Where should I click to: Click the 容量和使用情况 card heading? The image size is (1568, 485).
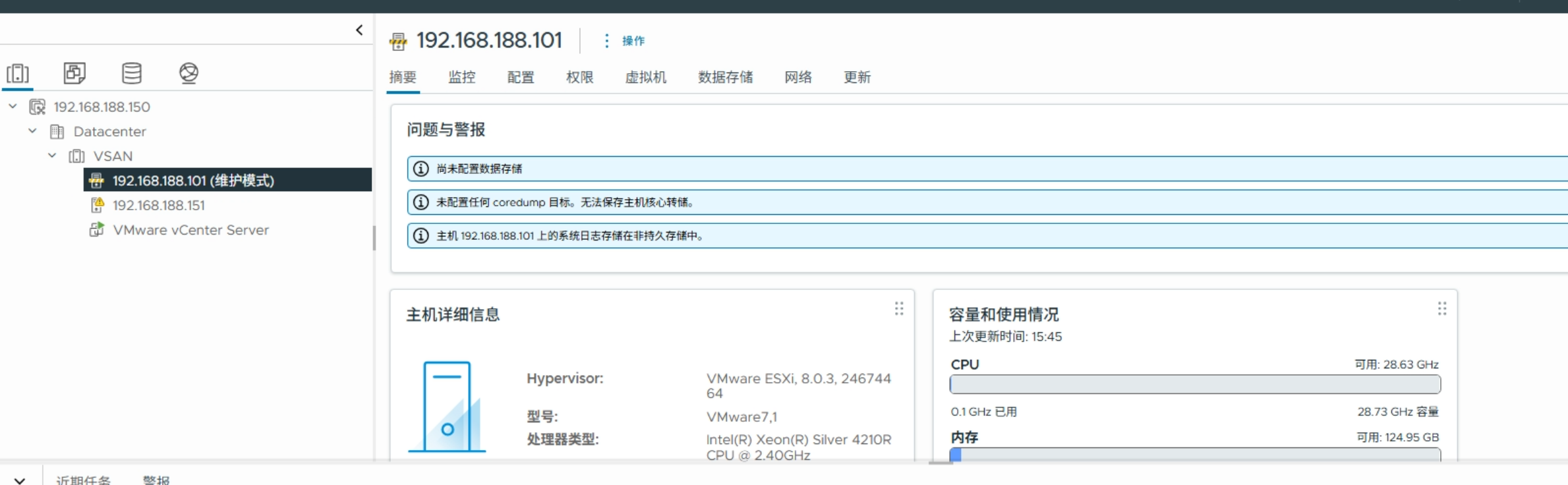(x=1004, y=315)
